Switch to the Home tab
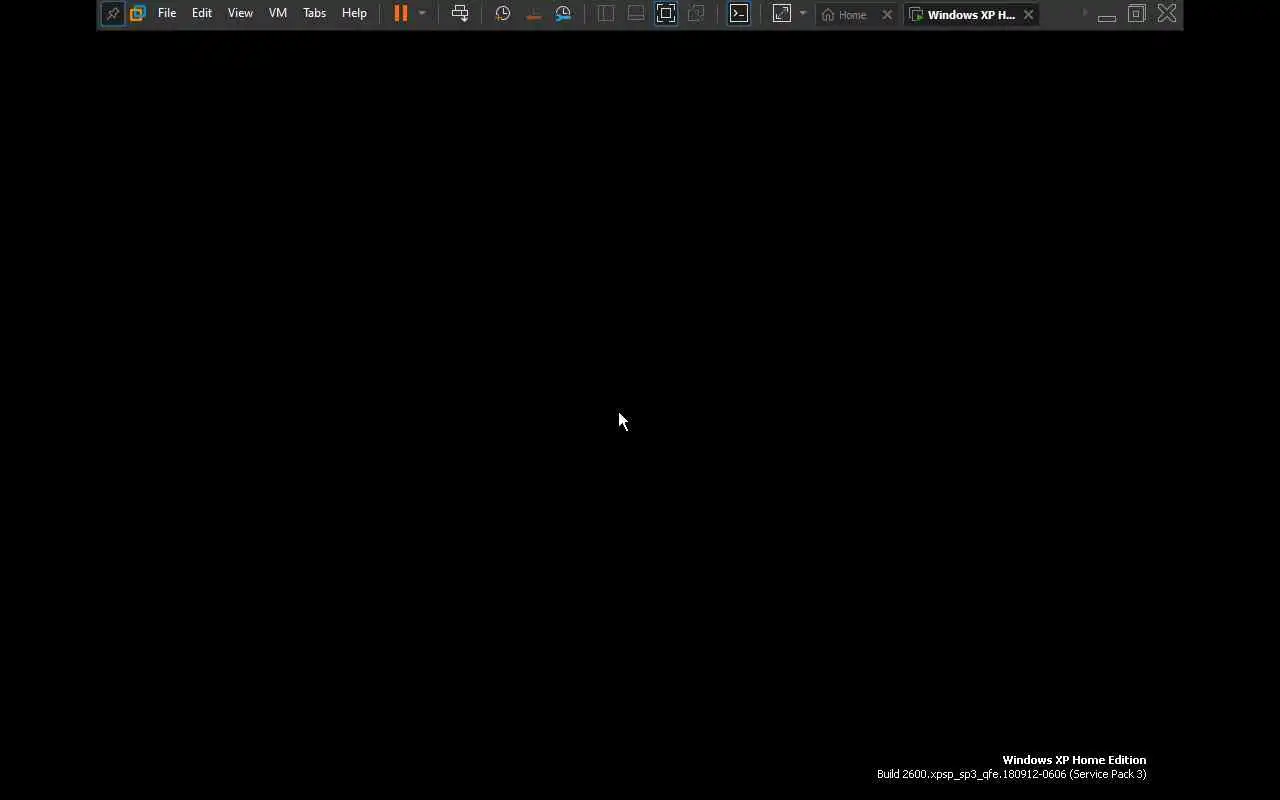 (x=845, y=15)
